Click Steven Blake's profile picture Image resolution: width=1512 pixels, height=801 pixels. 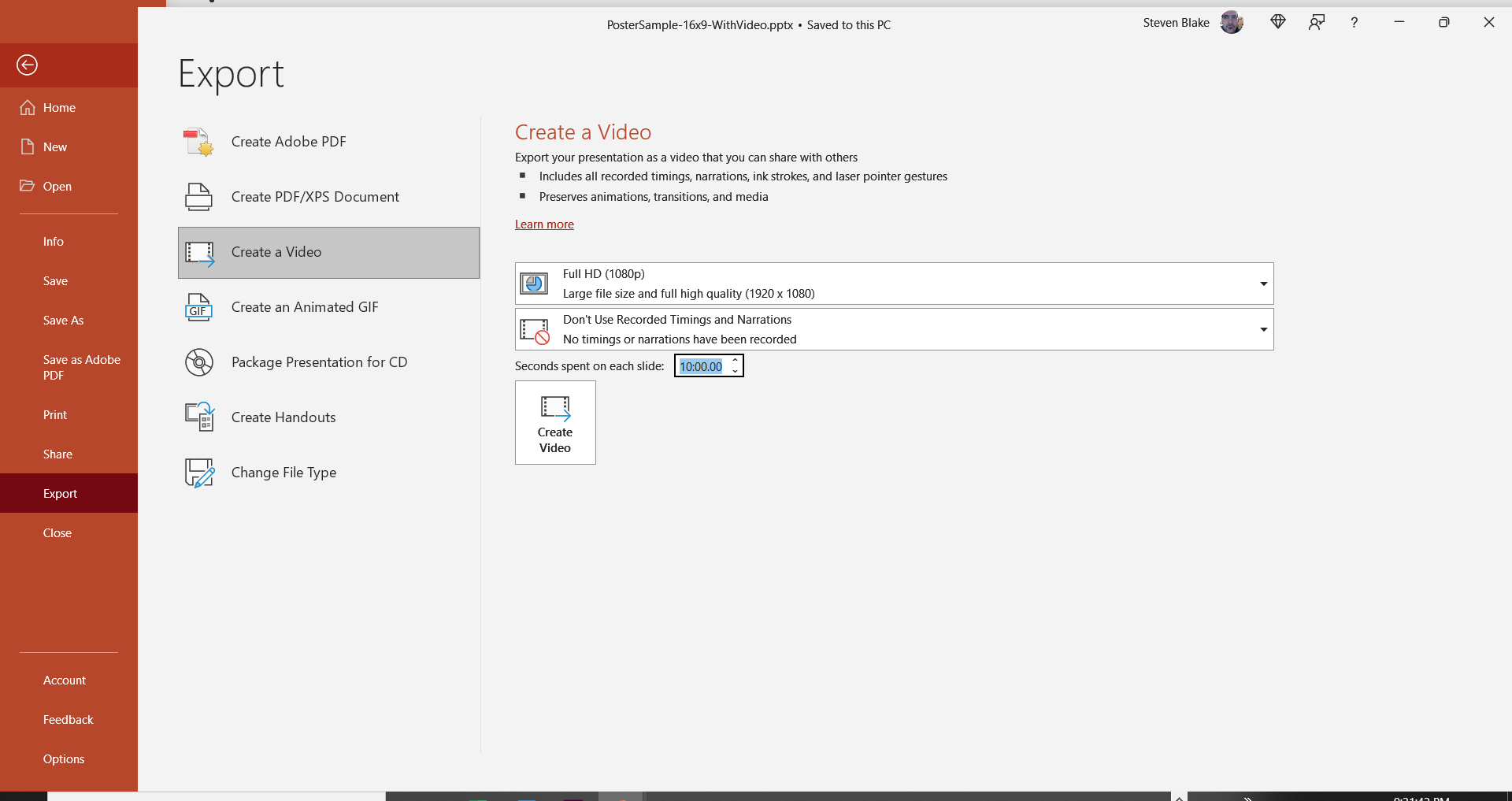tap(1232, 23)
